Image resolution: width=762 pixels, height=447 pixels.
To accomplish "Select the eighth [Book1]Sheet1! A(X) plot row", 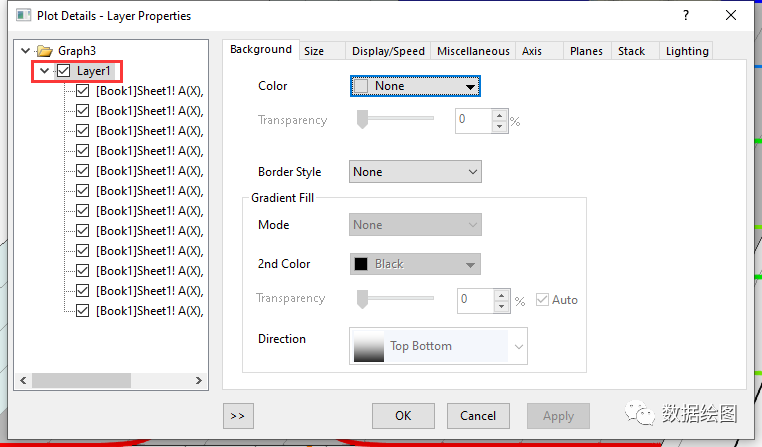I will click(x=150, y=231).
